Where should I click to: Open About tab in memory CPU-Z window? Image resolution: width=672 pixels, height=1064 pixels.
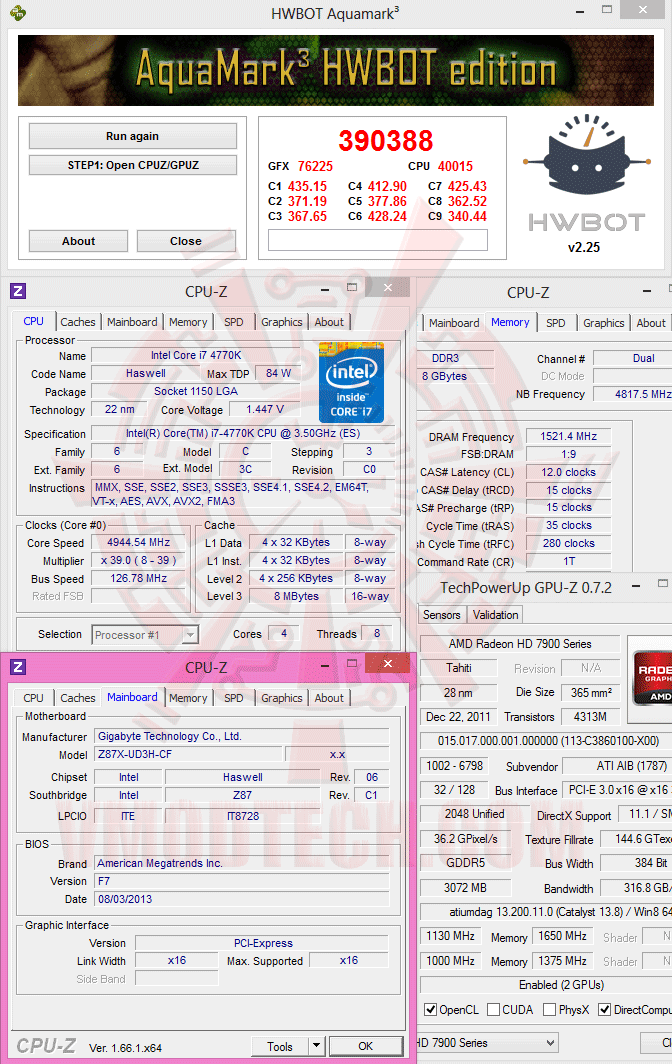click(651, 323)
